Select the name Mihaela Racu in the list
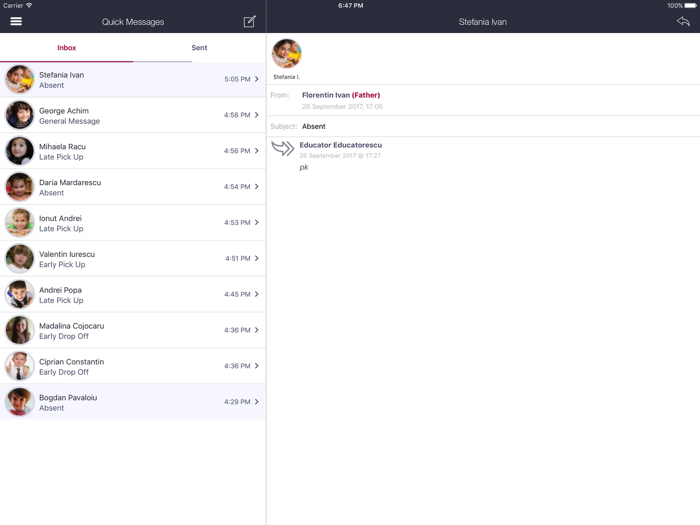Screen dimensions: 700x525 pyautogui.click(x=62, y=146)
